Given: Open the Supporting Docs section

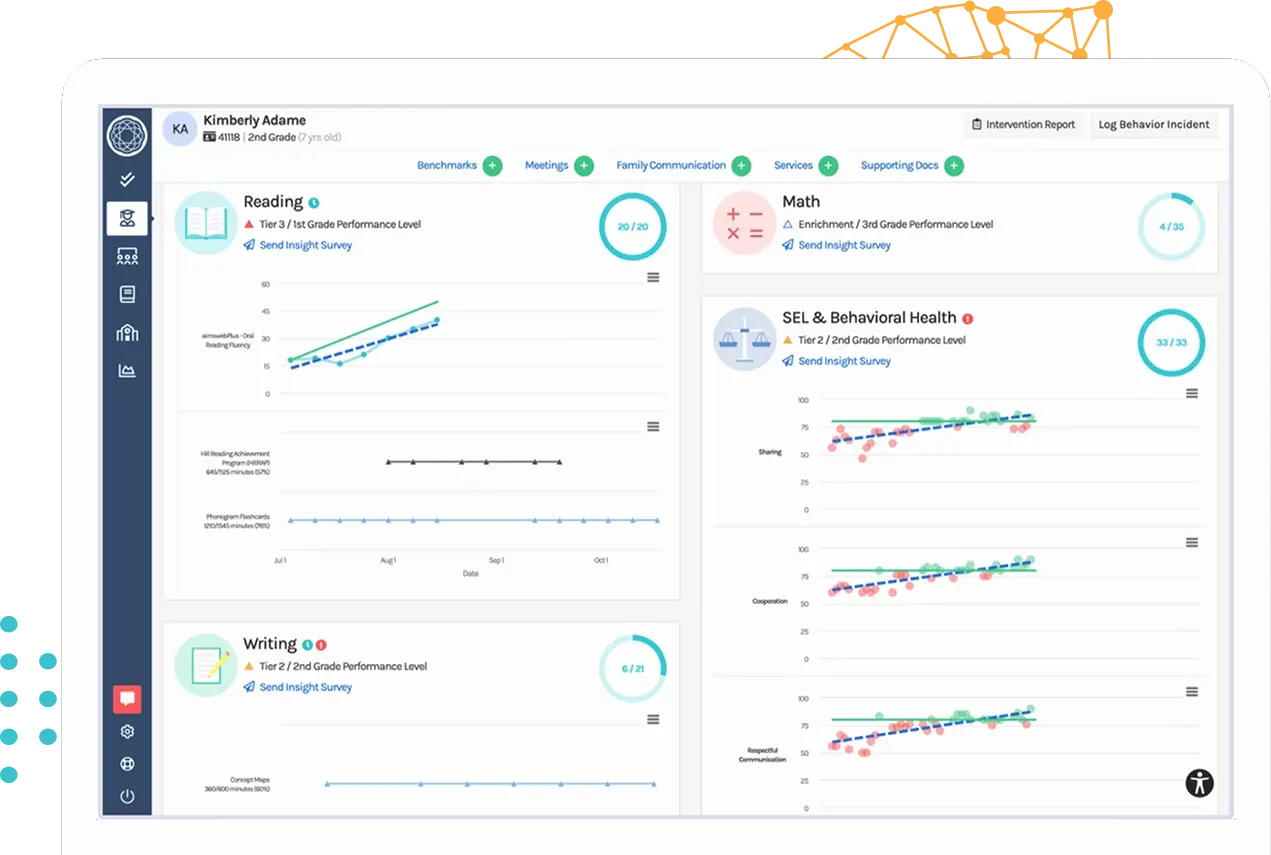Looking at the screenshot, I should (x=900, y=166).
